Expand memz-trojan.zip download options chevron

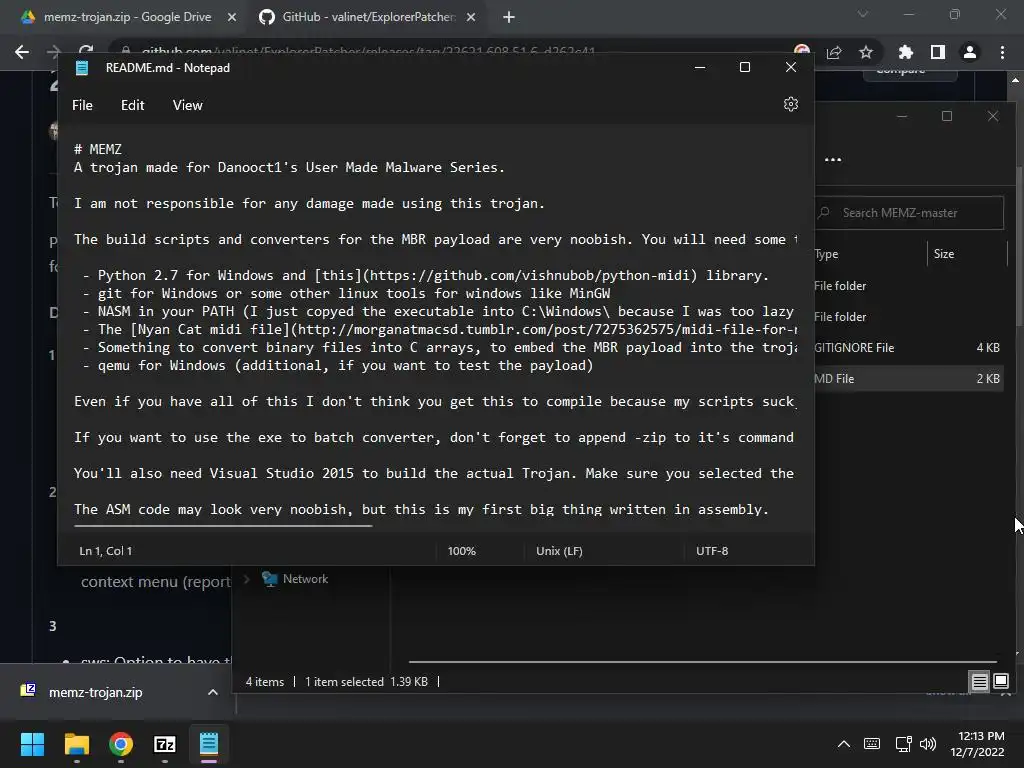[212, 692]
